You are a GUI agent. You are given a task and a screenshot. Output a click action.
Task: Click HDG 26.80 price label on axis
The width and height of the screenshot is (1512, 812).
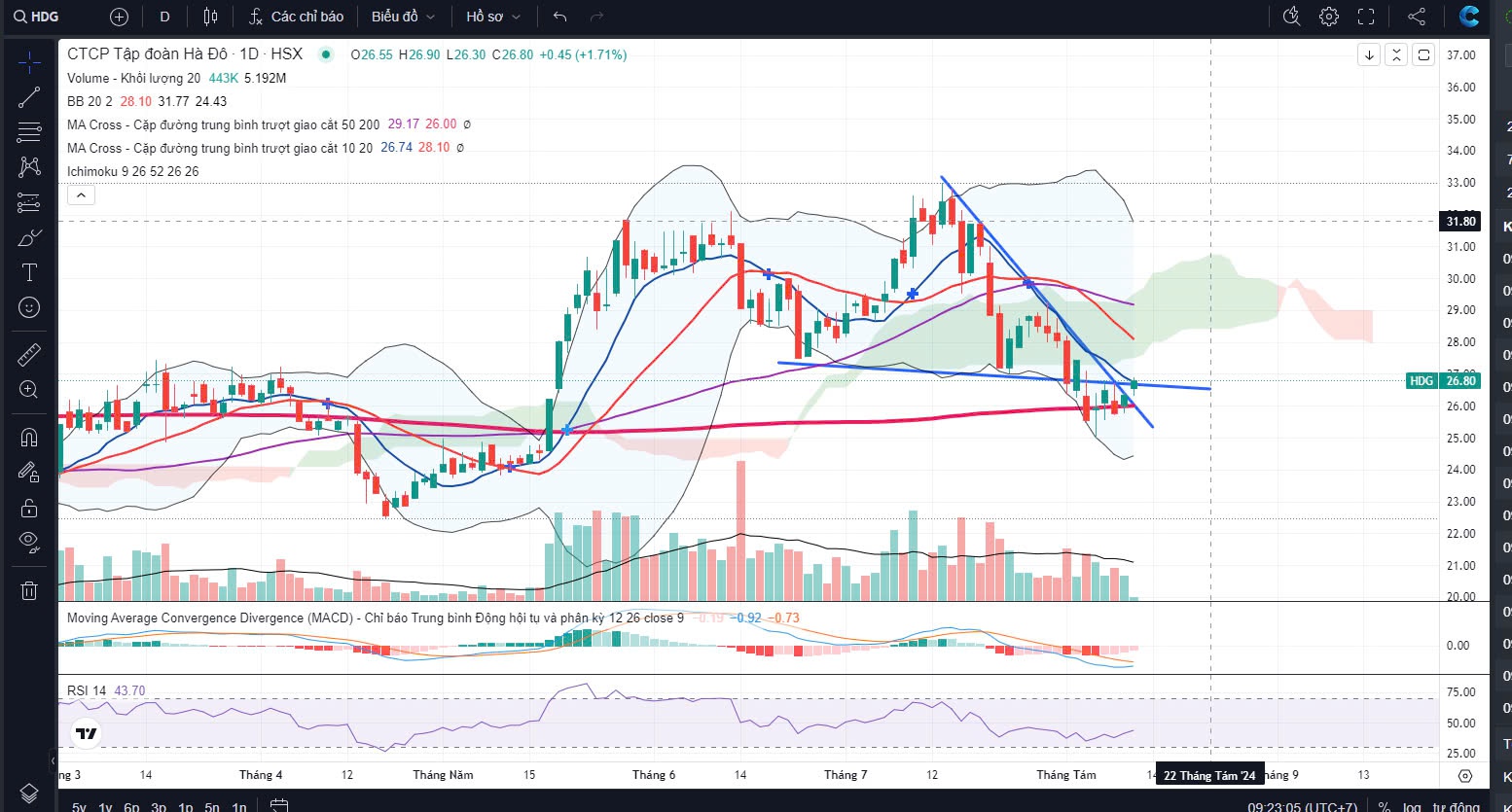1444,380
